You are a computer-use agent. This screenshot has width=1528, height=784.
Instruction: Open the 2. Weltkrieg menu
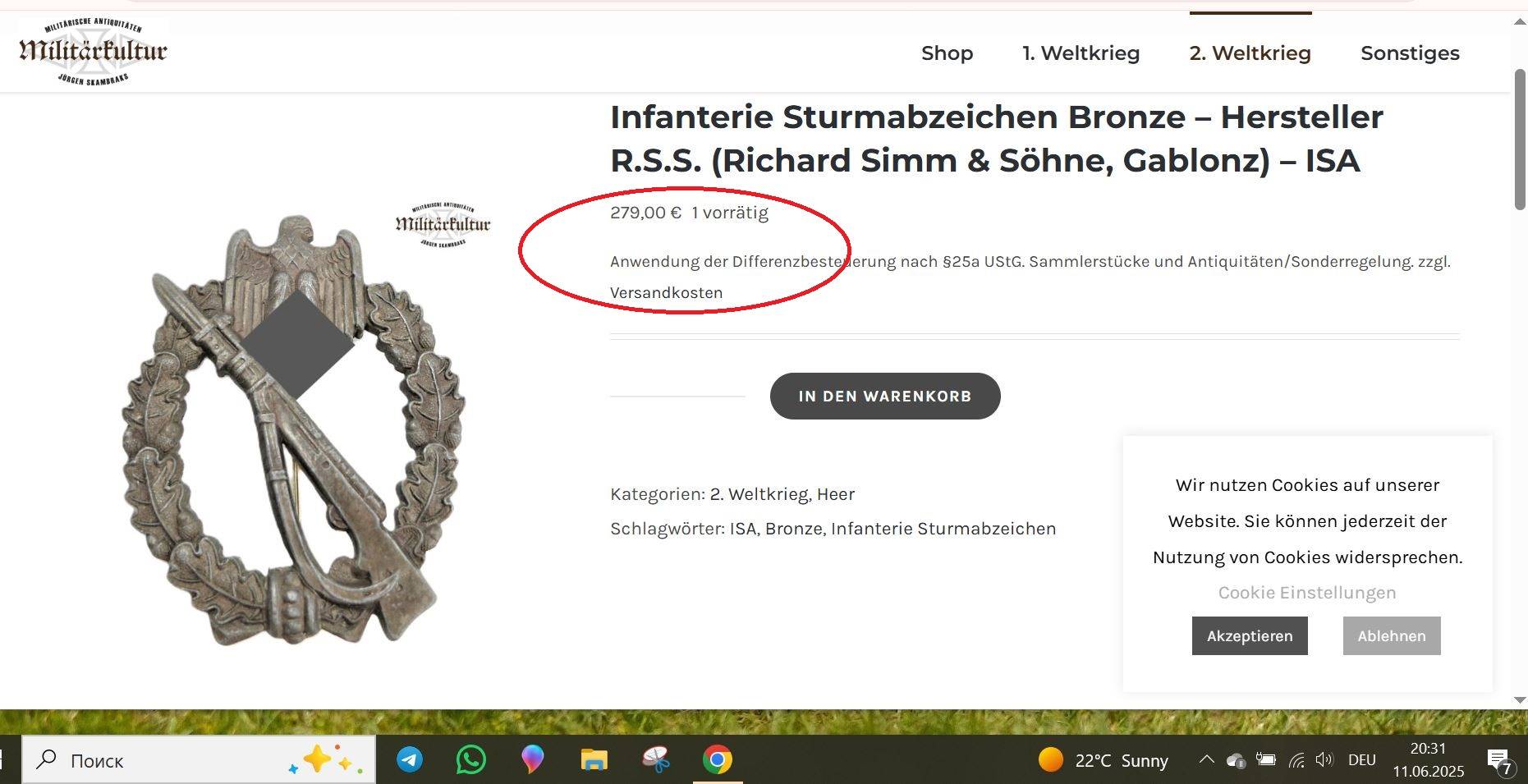click(1250, 53)
